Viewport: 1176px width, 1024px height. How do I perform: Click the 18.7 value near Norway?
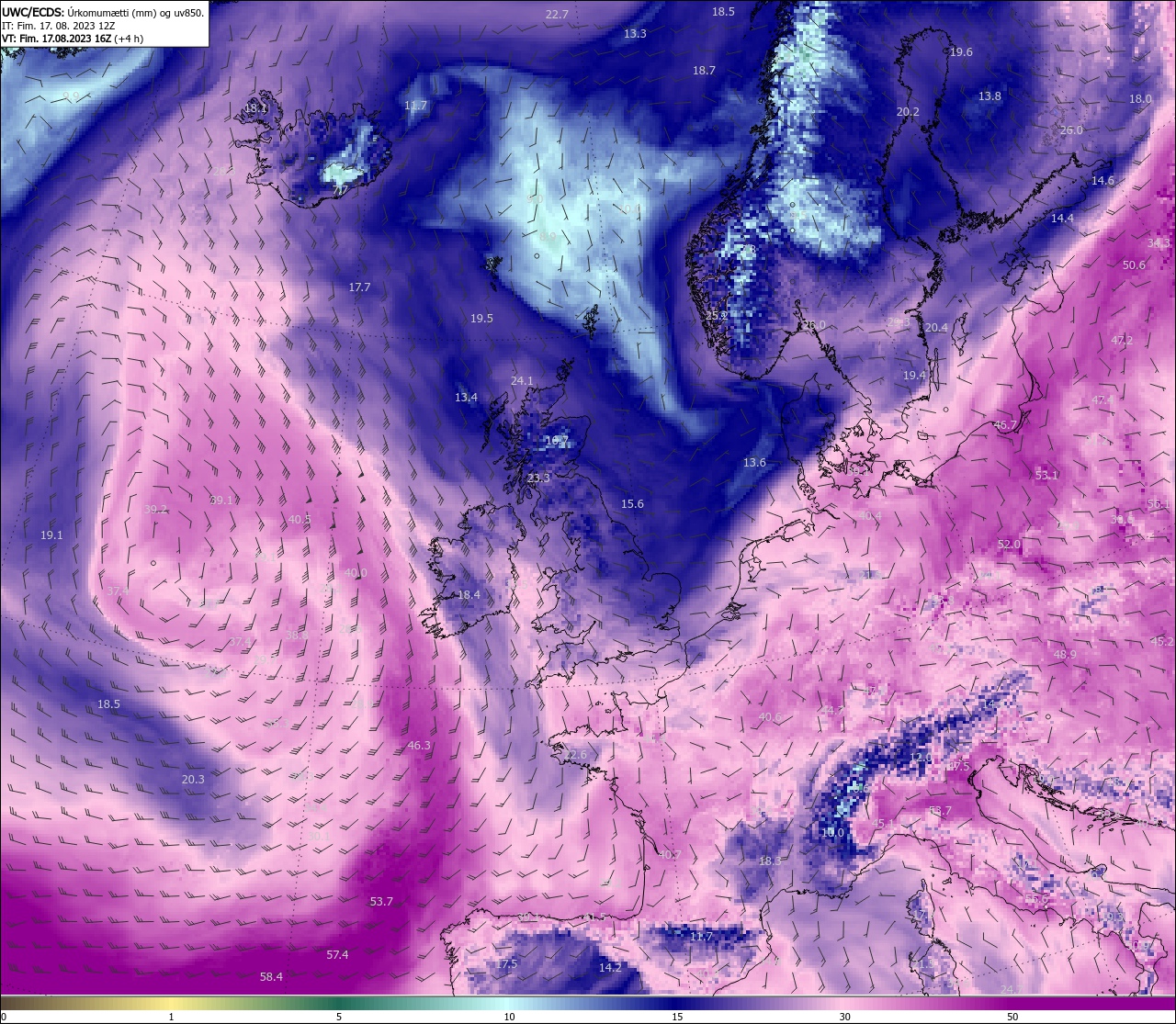[704, 71]
